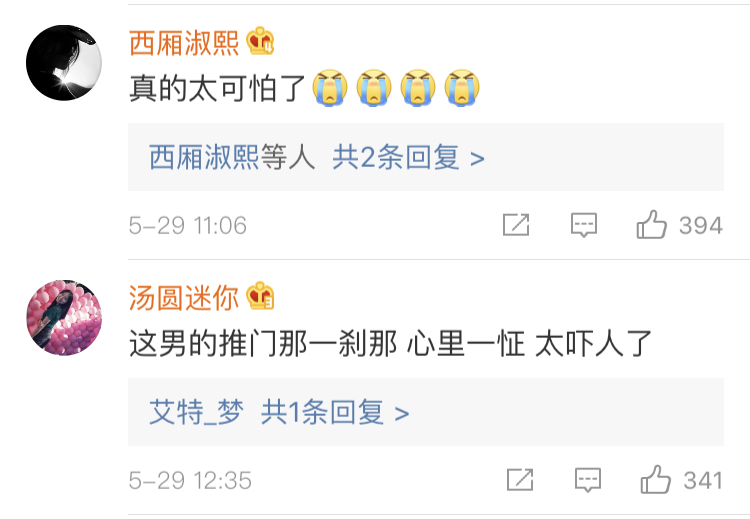The width and height of the screenshot is (750, 519).
Task: Open the username 西厢淑熙 in orange
Action: tap(184, 43)
